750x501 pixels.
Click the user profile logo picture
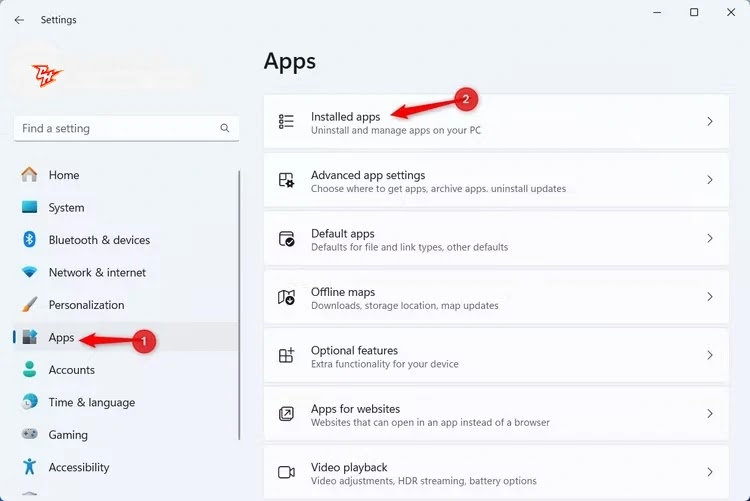[47, 75]
